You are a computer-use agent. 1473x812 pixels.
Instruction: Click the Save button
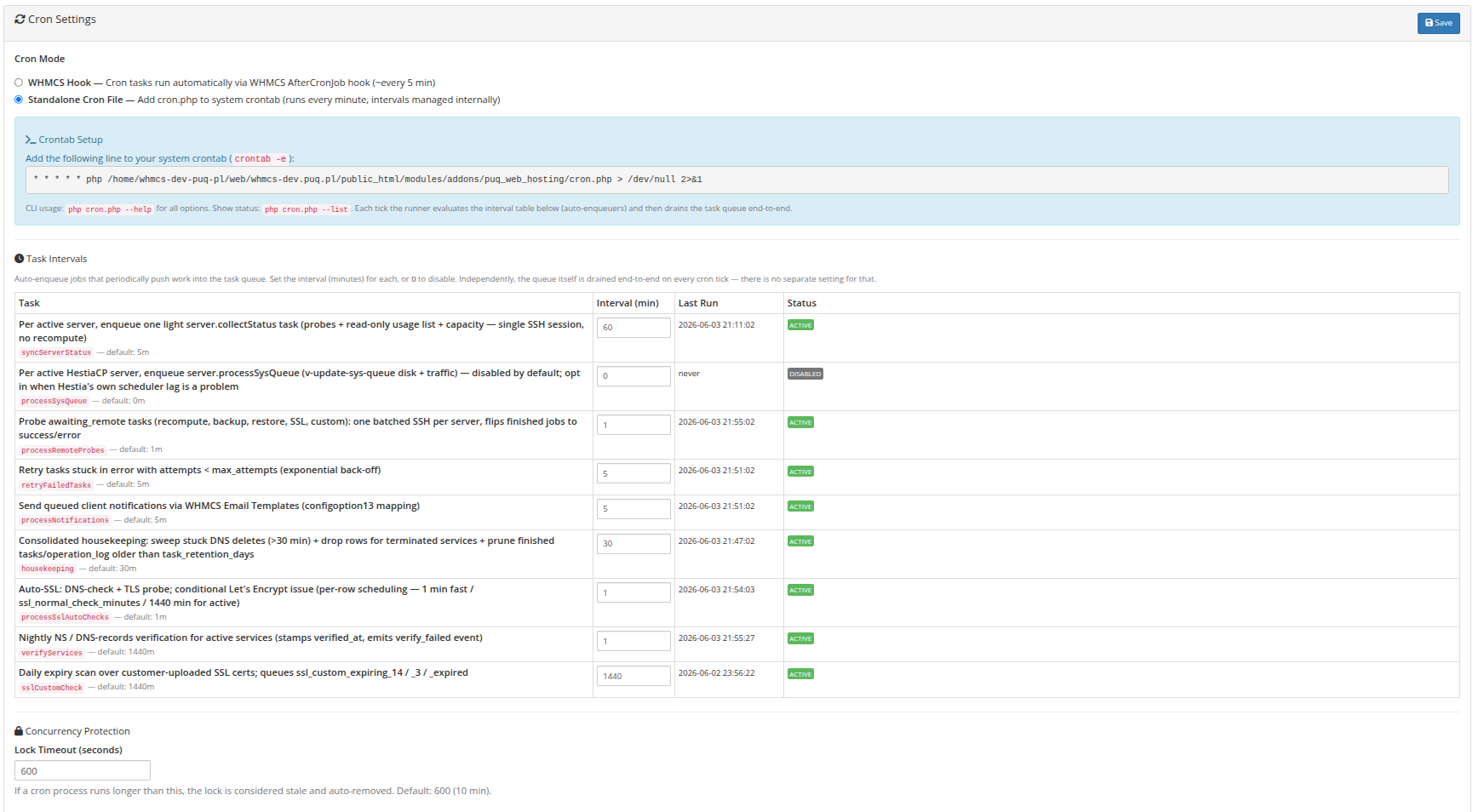coord(1438,23)
